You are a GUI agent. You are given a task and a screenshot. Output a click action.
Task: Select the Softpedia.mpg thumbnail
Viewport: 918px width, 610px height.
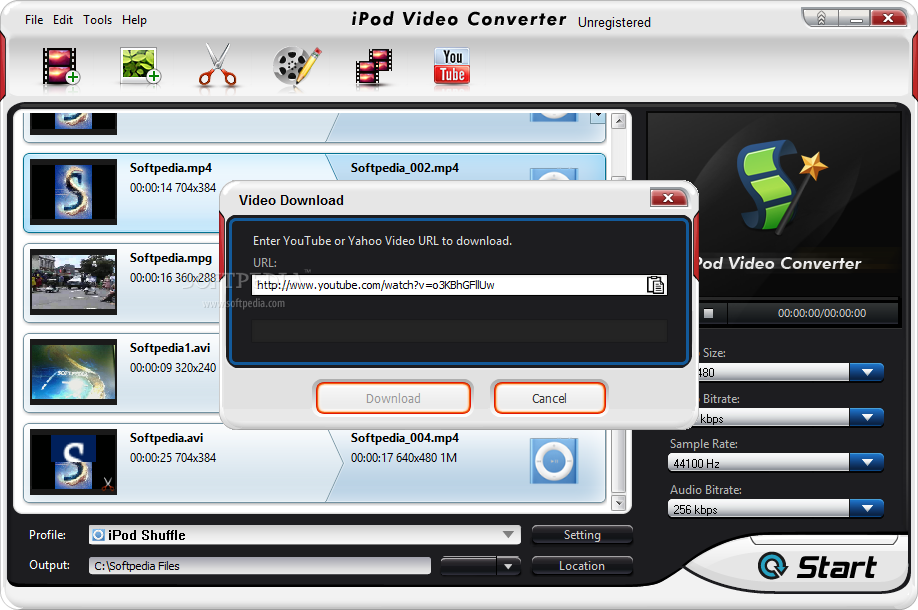click(x=74, y=282)
